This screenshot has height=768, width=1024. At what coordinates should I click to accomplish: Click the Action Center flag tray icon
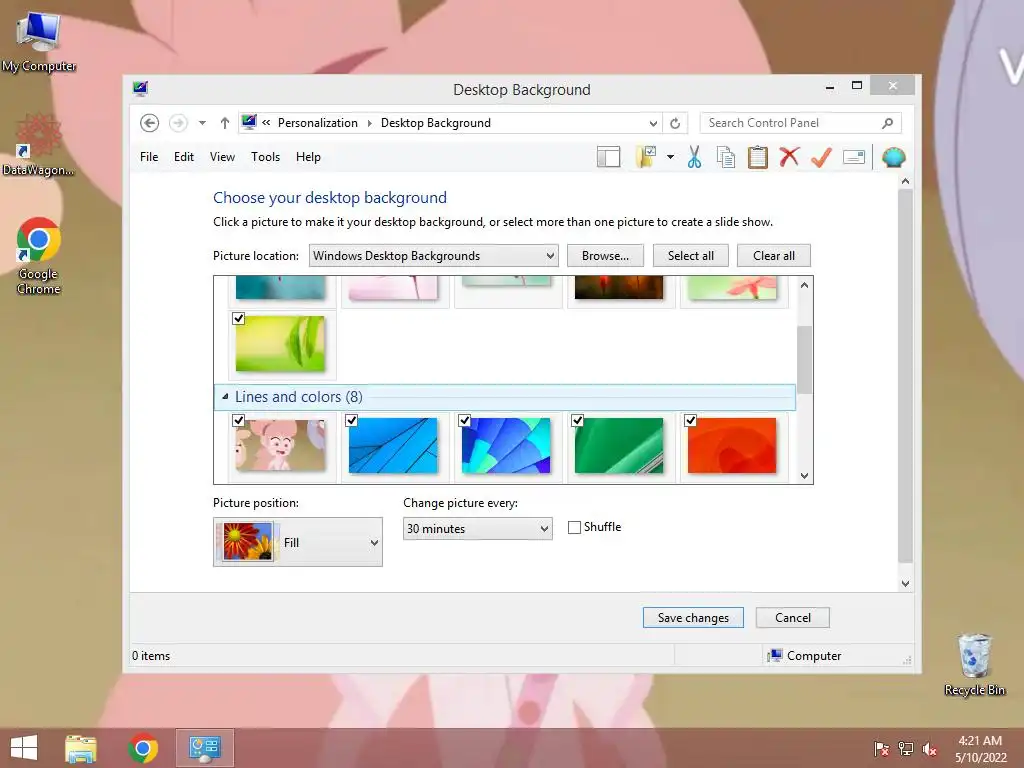point(882,749)
